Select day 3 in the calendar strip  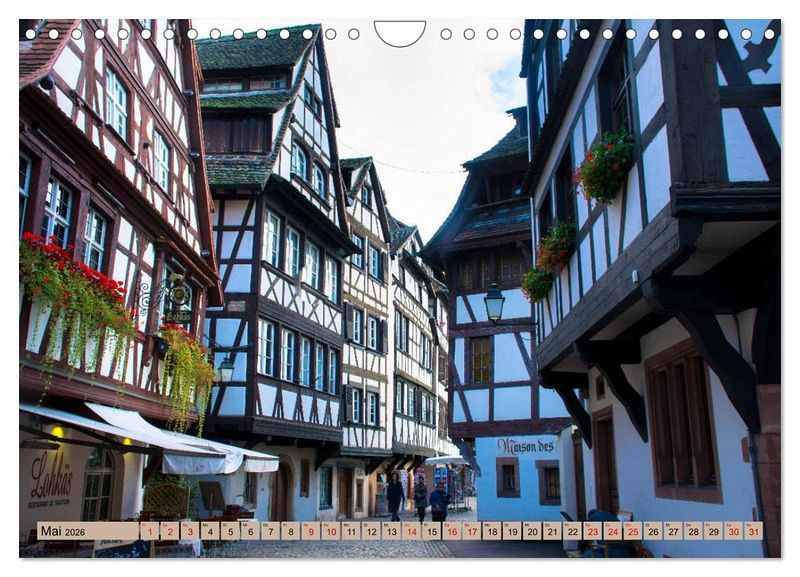point(189,531)
